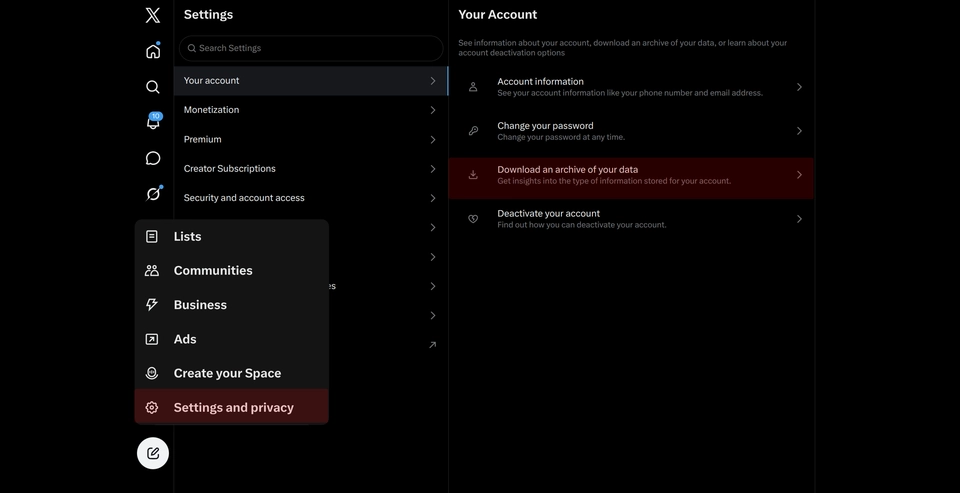960x493 pixels.
Task: Open the X logo home
Action: pos(152,15)
